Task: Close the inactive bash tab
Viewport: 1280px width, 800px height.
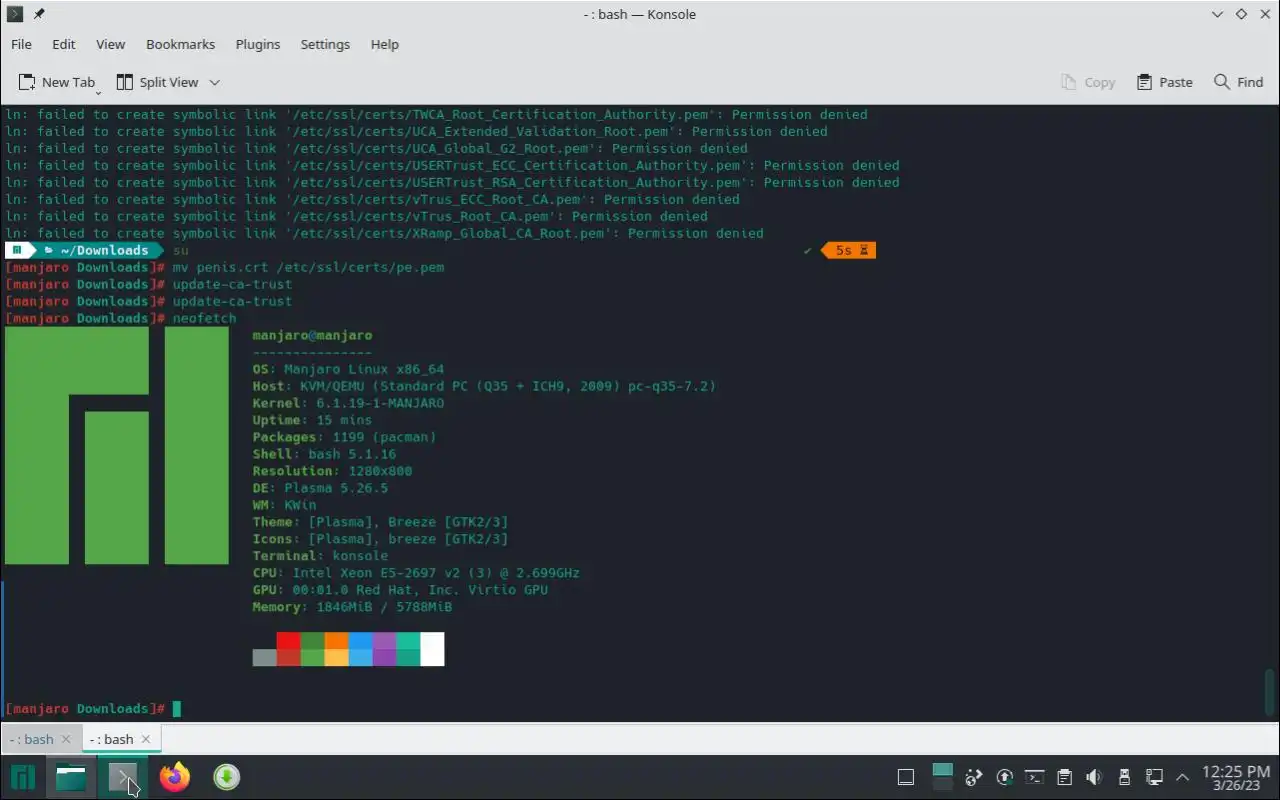Action: pyautogui.click(x=66, y=739)
